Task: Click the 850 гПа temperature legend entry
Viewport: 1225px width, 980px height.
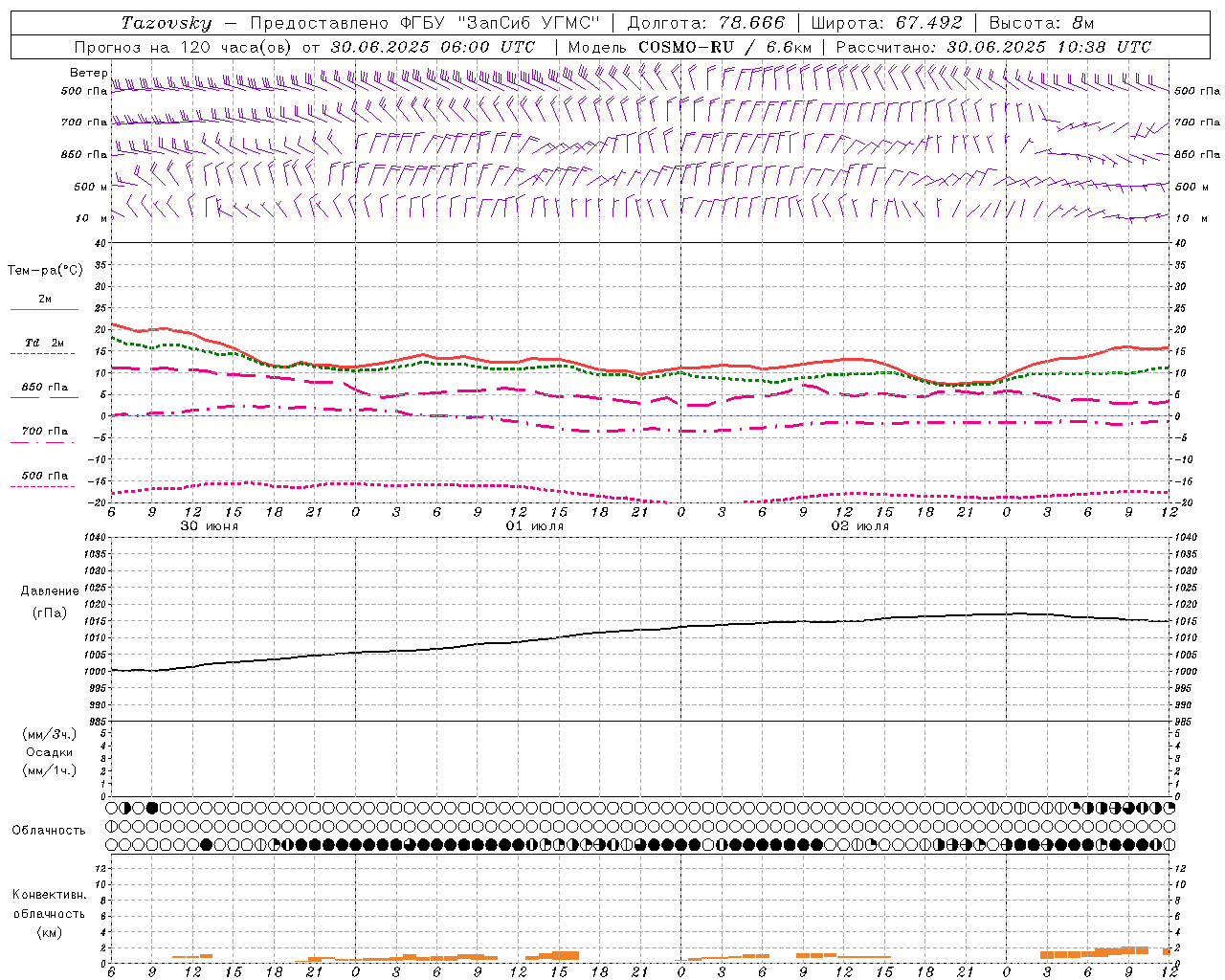Action: click(45, 387)
